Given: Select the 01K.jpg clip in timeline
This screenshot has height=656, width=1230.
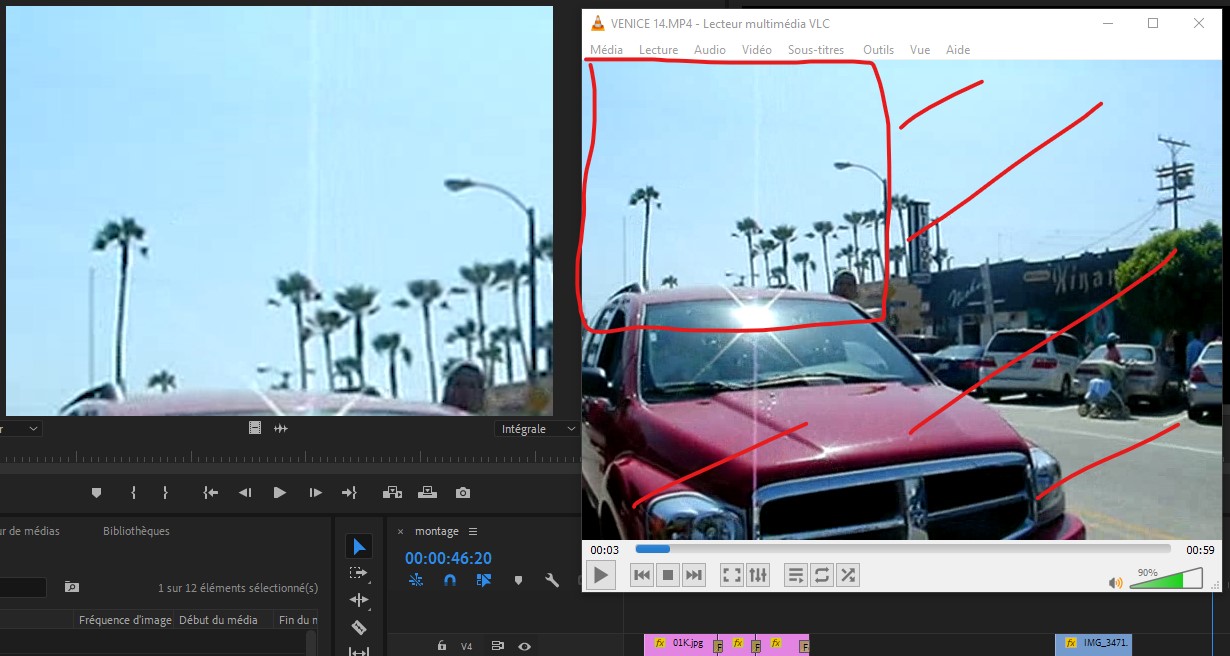Looking at the screenshot, I should click(x=686, y=643).
